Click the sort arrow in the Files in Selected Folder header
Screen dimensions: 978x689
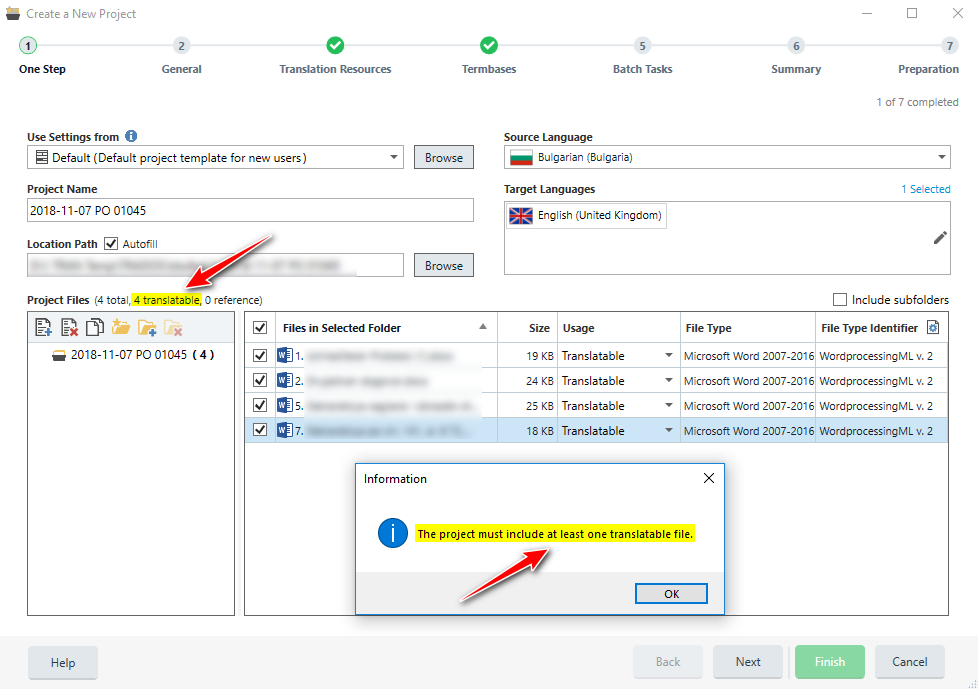tap(483, 327)
